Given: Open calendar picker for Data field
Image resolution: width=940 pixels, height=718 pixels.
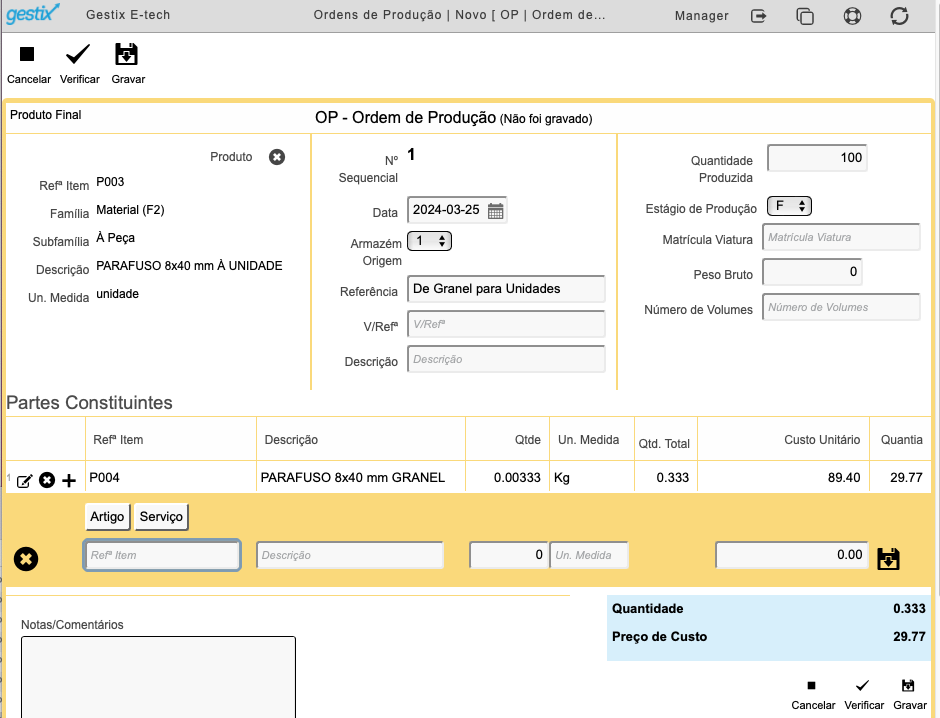Looking at the screenshot, I should coord(495,211).
